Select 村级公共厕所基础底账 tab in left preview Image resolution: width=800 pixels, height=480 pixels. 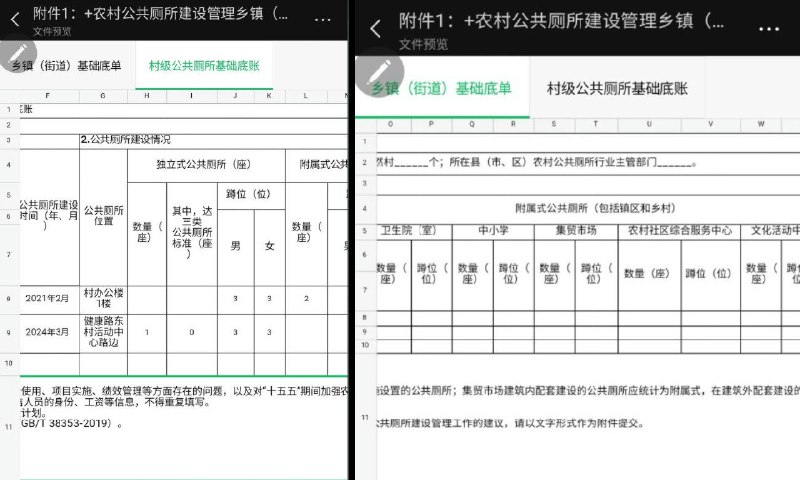pos(204,65)
